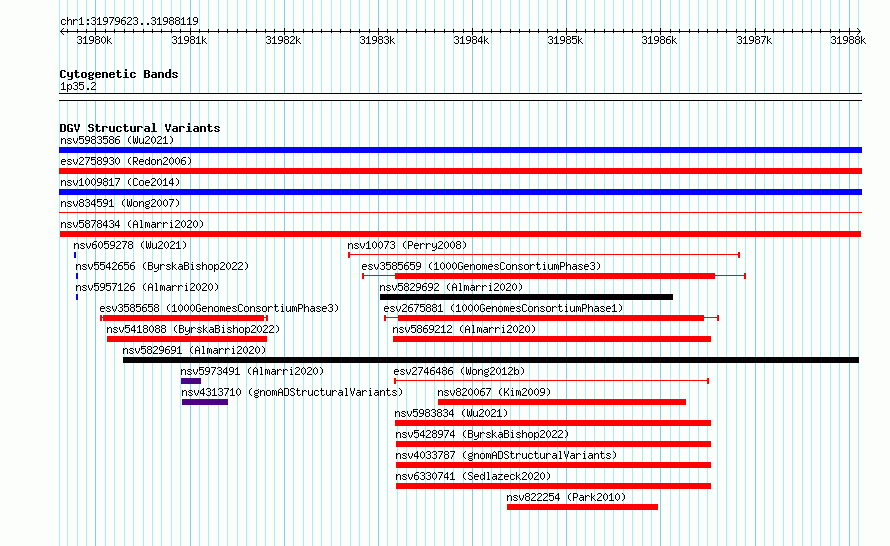Click red bar under nsv820067

[562, 402]
